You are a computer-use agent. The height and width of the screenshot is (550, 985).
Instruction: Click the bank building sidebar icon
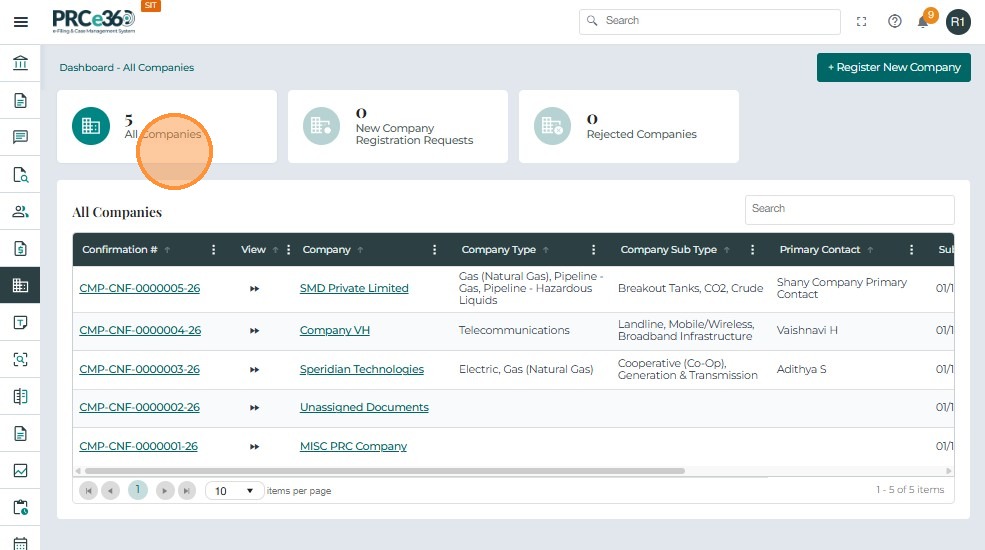coord(20,64)
